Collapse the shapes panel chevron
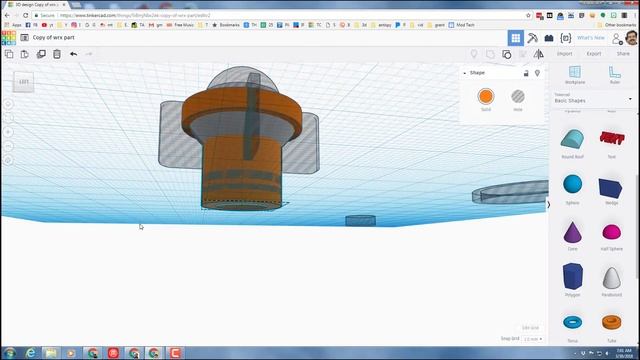 coord(549,205)
